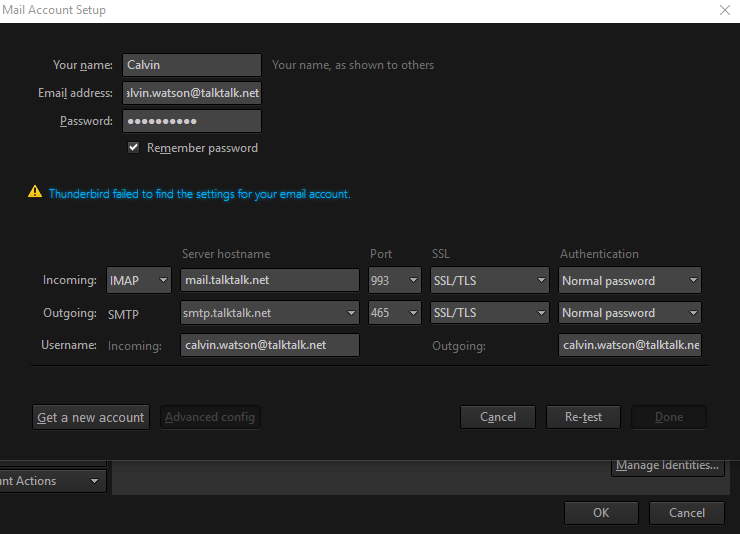
Task: Expand the outgoing smtp.talktalk.net hostname dropdown
Action: coord(269,313)
